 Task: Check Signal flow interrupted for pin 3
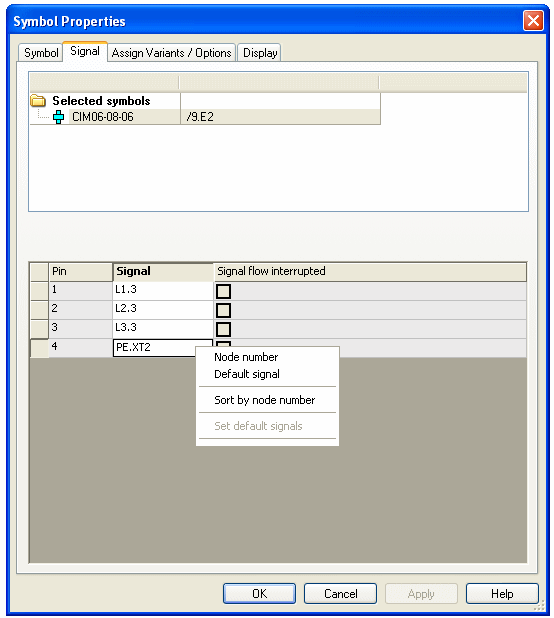point(223,329)
